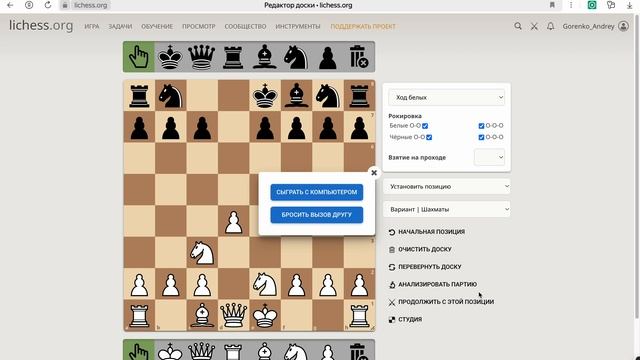The image size is (640, 360).
Task: Pick the black pawn from top palette
Action: point(327,57)
